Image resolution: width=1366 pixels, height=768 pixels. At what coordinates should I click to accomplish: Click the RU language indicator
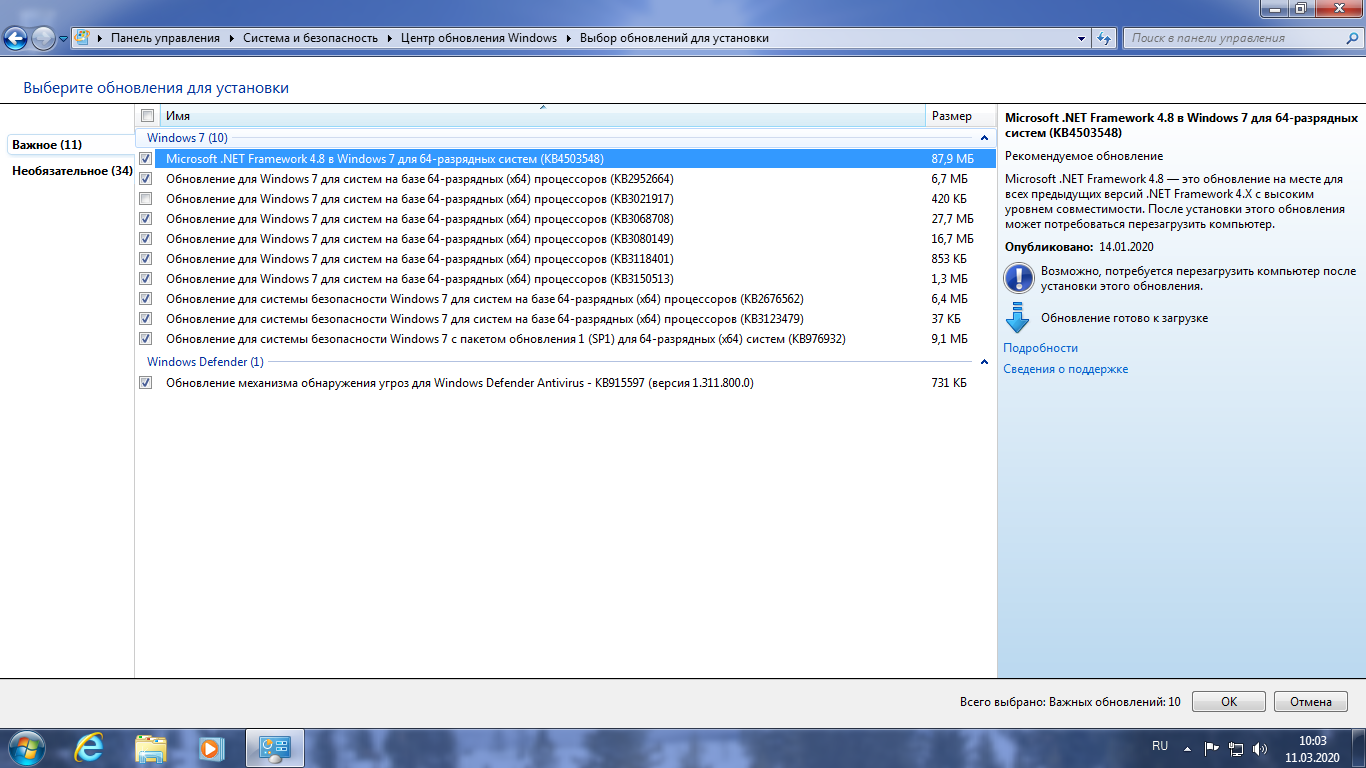1160,746
